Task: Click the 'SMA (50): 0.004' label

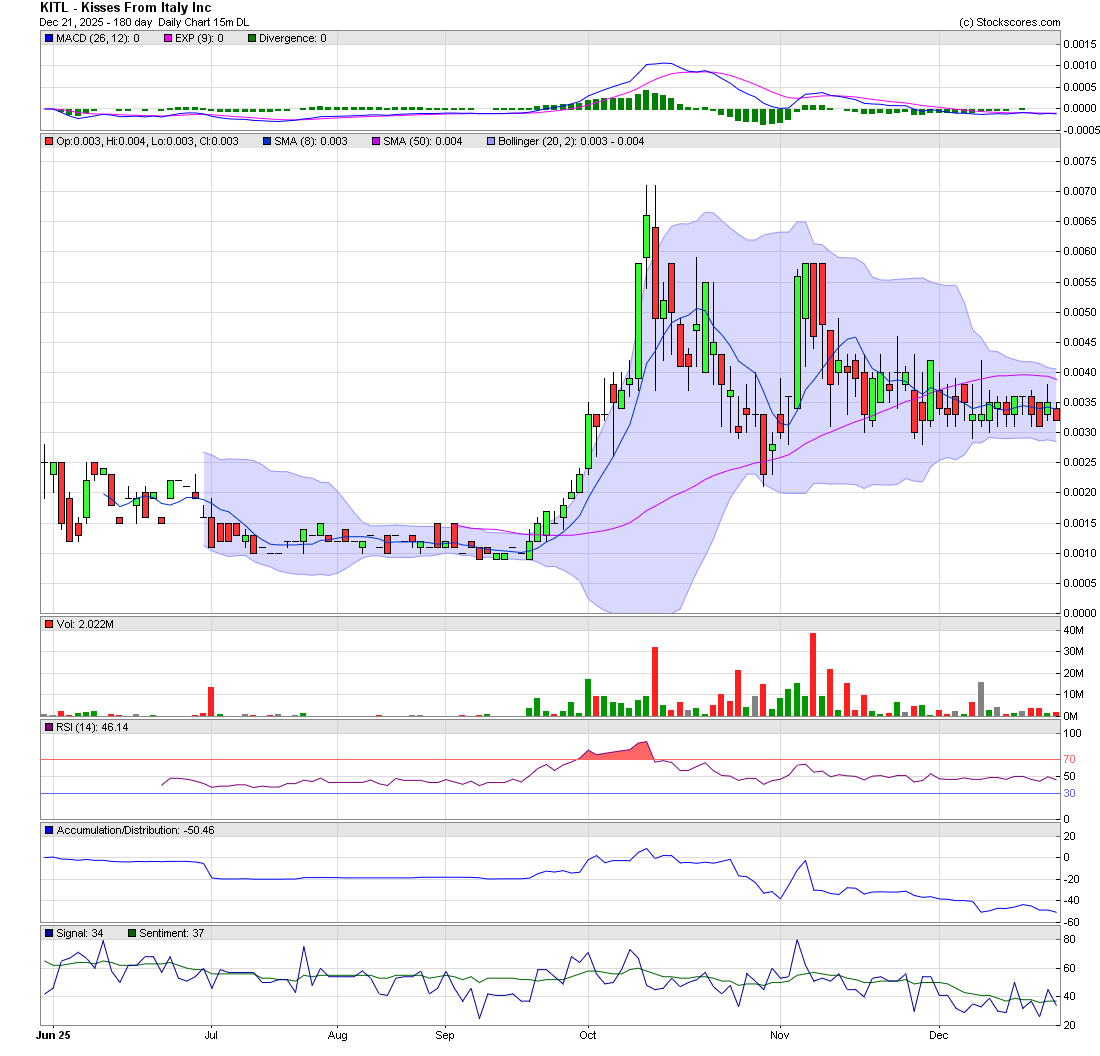Action: pos(422,142)
